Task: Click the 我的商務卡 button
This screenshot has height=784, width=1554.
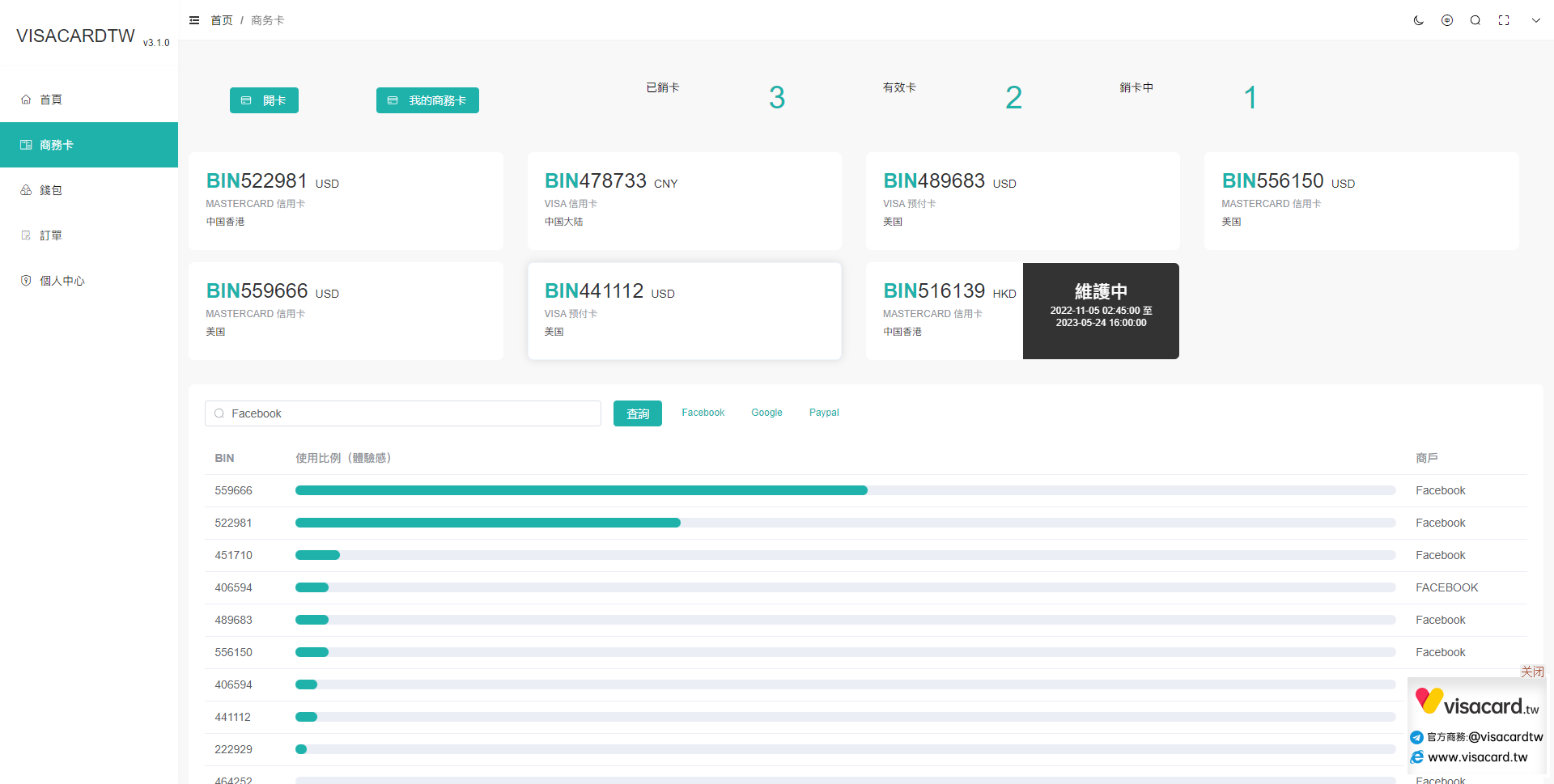Action: (427, 100)
